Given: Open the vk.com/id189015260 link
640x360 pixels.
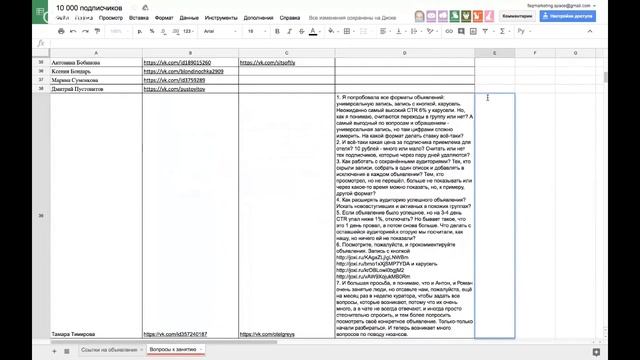Looking at the screenshot, I should (177, 62).
